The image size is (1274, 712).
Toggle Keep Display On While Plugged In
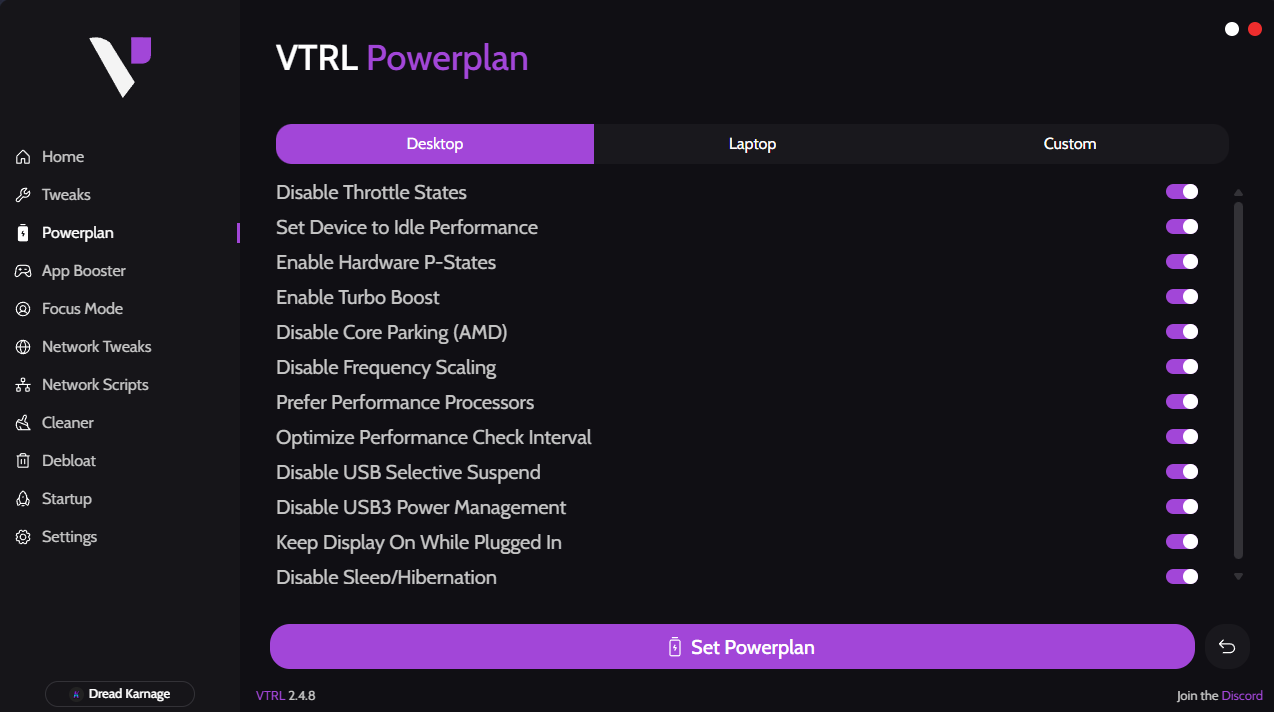[x=1182, y=542]
